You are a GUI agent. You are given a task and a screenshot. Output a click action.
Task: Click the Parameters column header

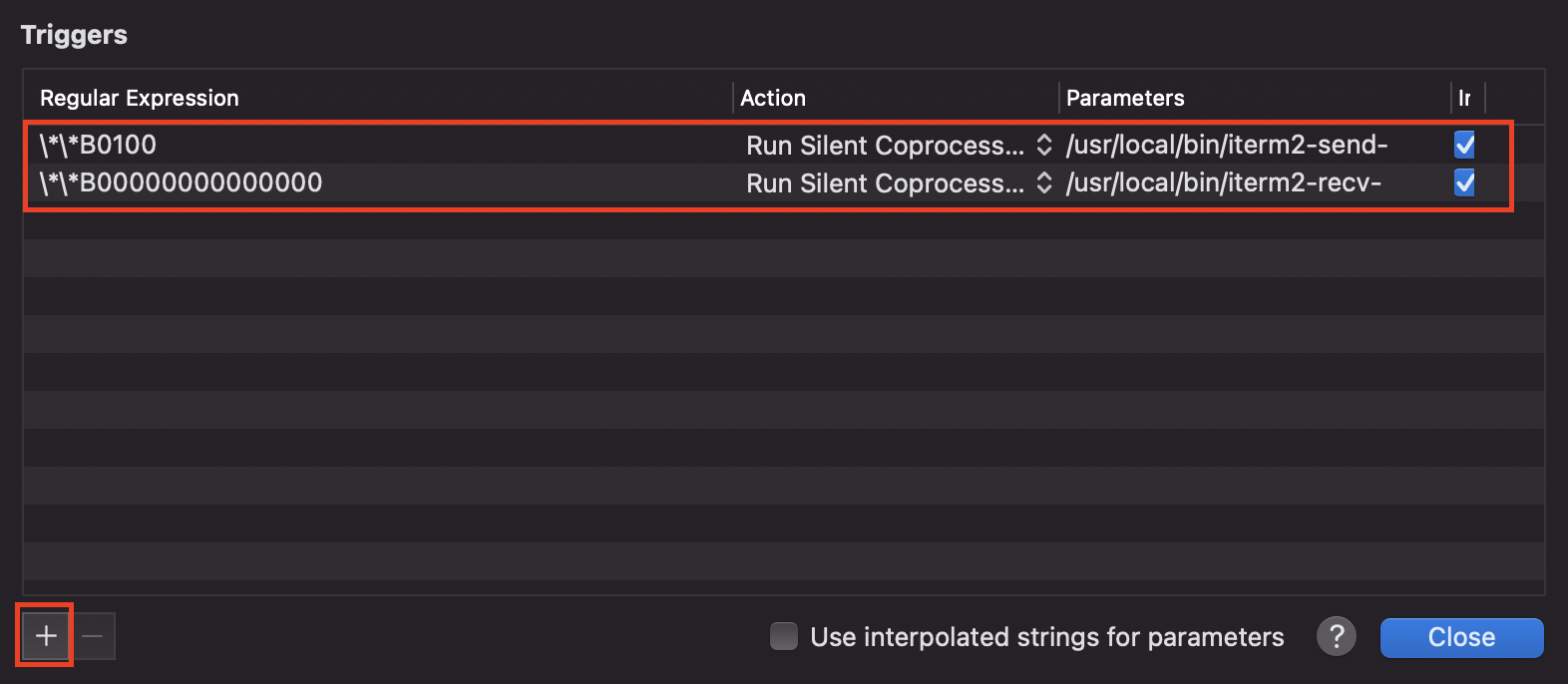(x=1125, y=98)
